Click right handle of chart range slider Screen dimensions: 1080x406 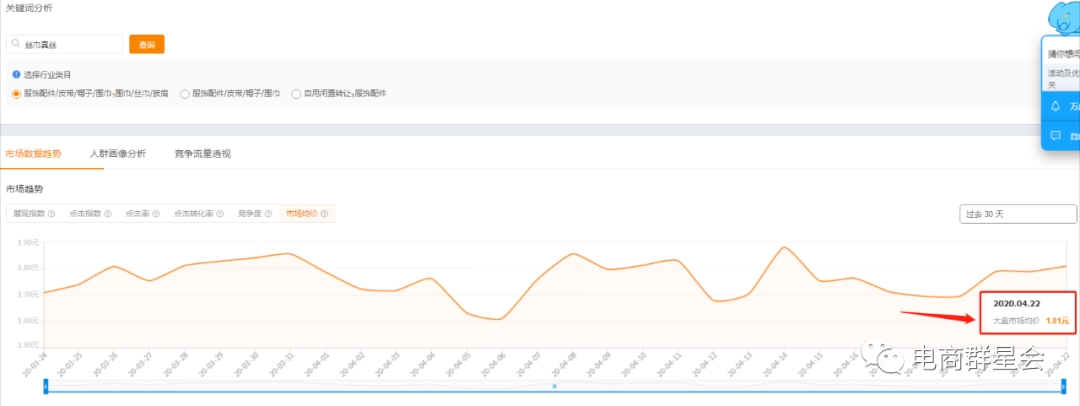click(1064, 386)
